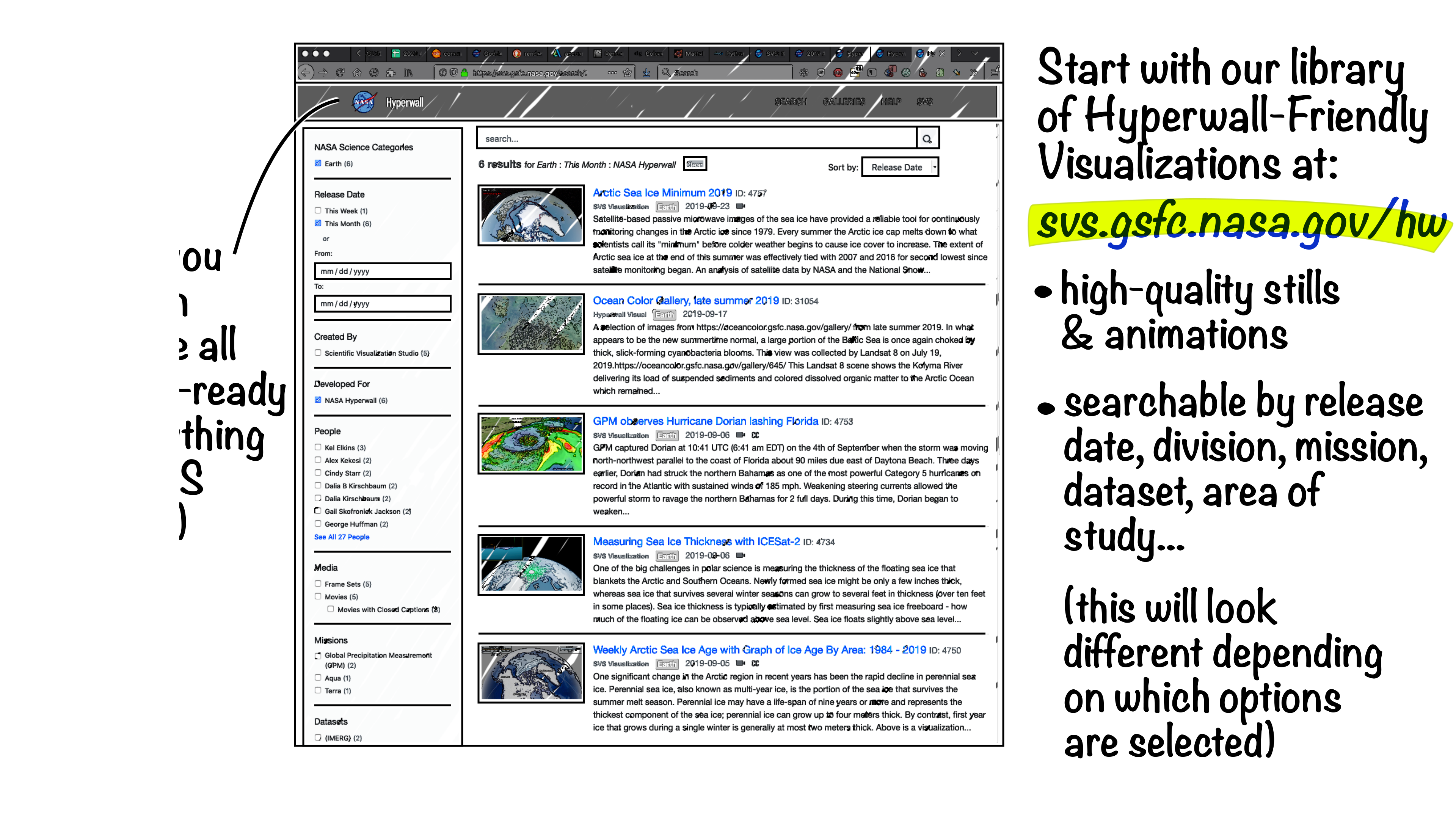The height and width of the screenshot is (819, 1456).
Task: Uncheck the This Month release date box
Action: 318,223
